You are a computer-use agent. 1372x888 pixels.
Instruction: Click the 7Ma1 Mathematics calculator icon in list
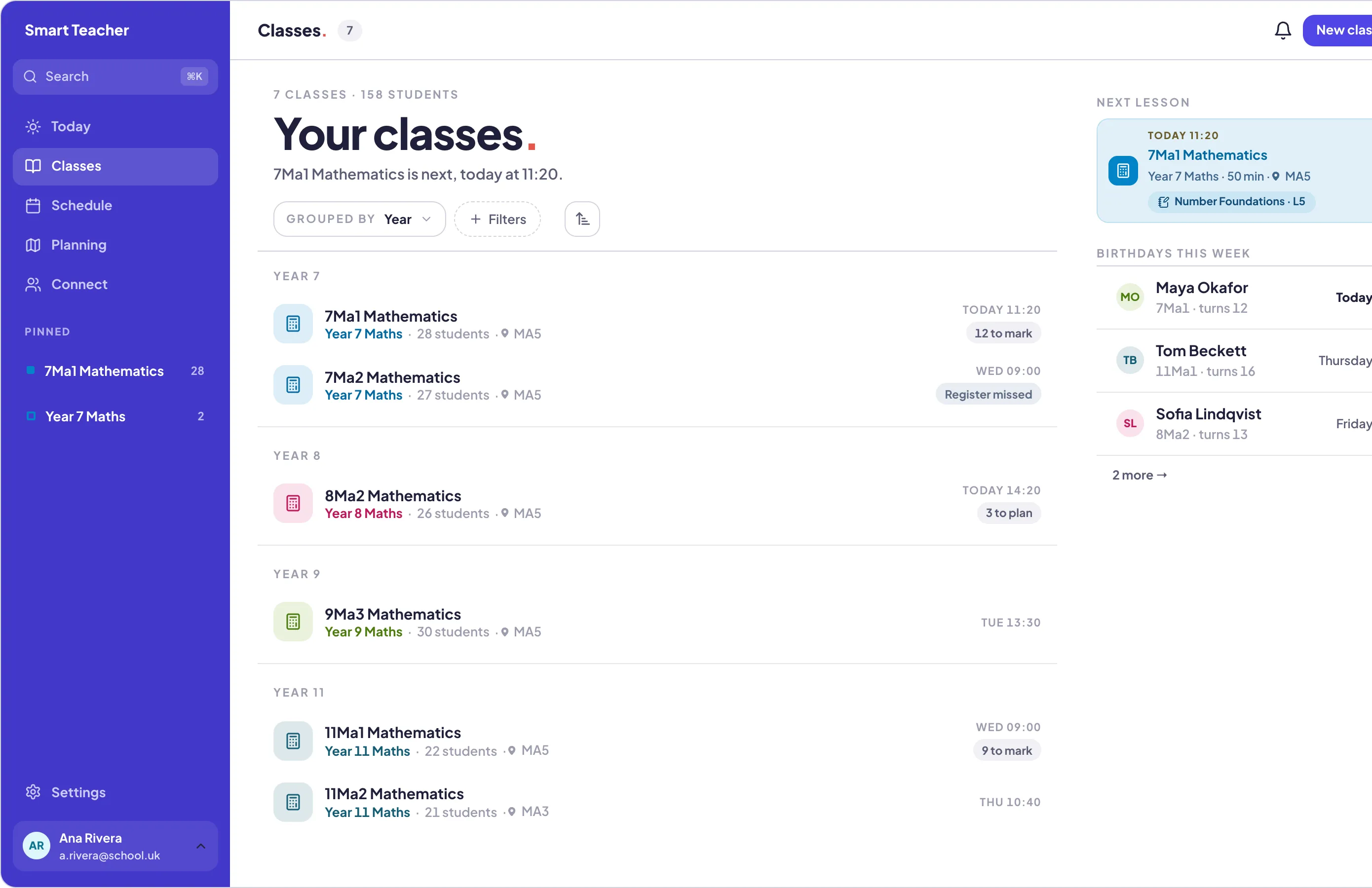(x=293, y=324)
